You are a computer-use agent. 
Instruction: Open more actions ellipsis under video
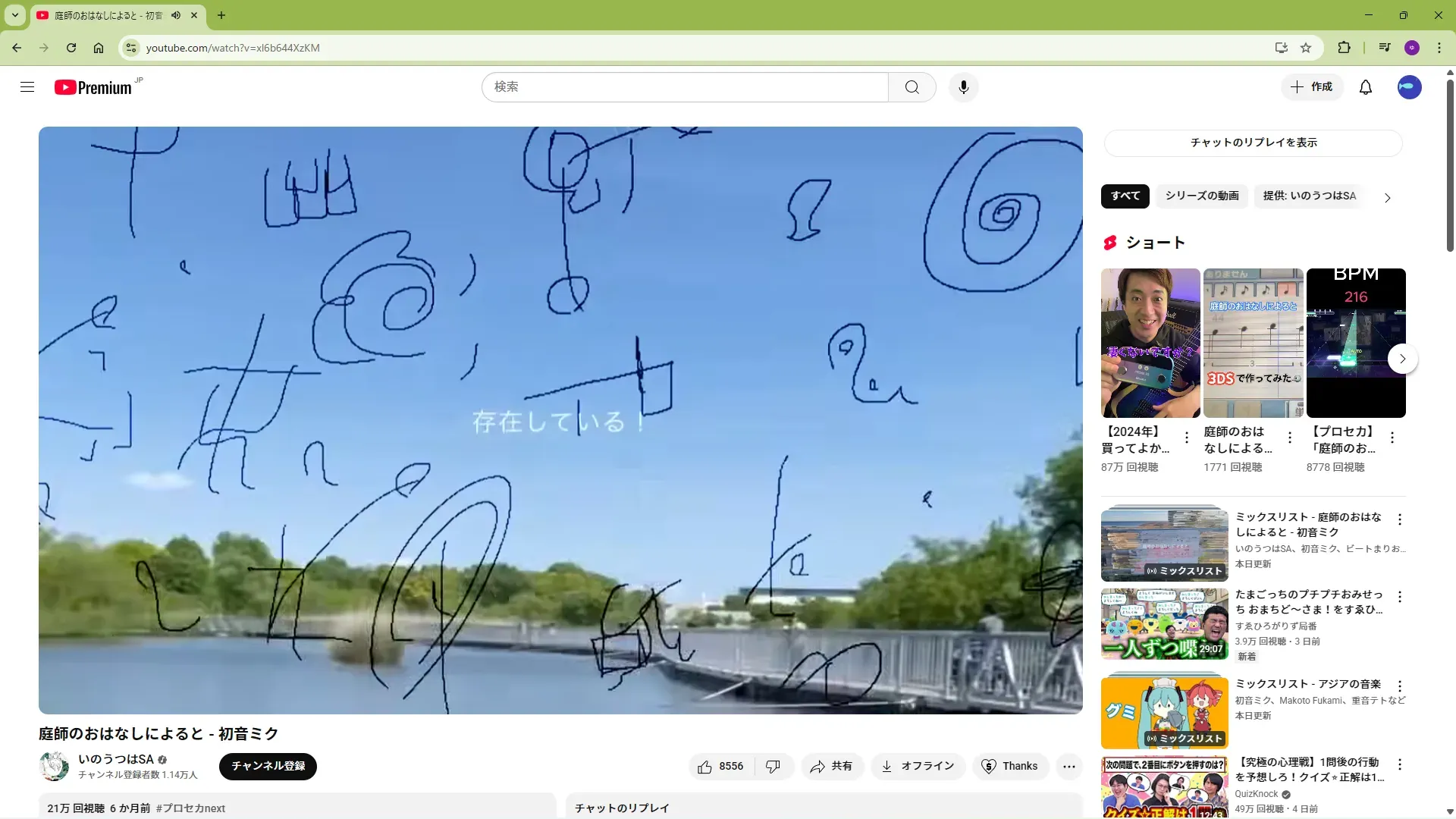(1068, 766)
